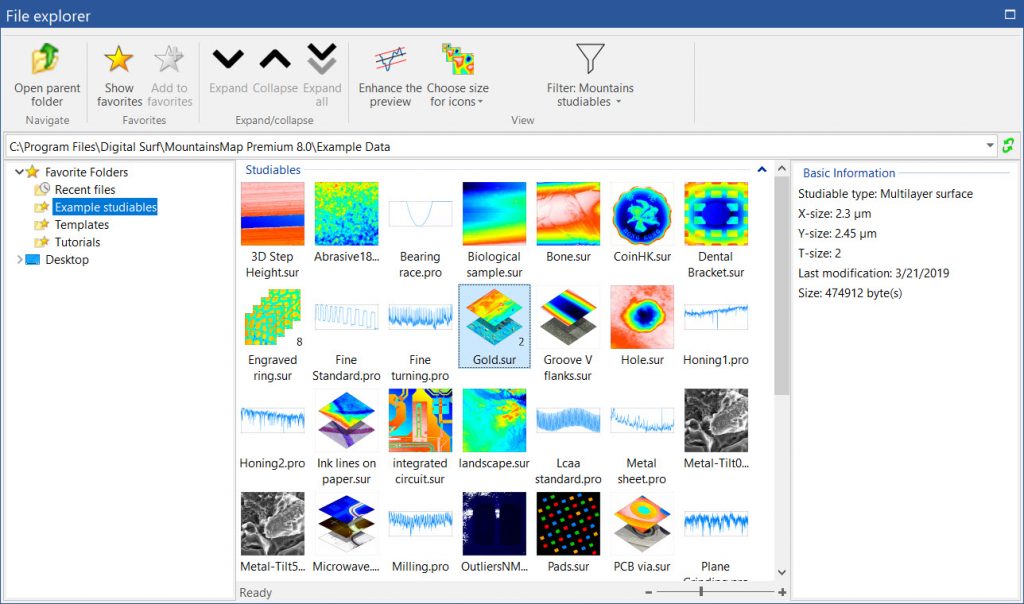Show favorites star icon

[119, 59]
